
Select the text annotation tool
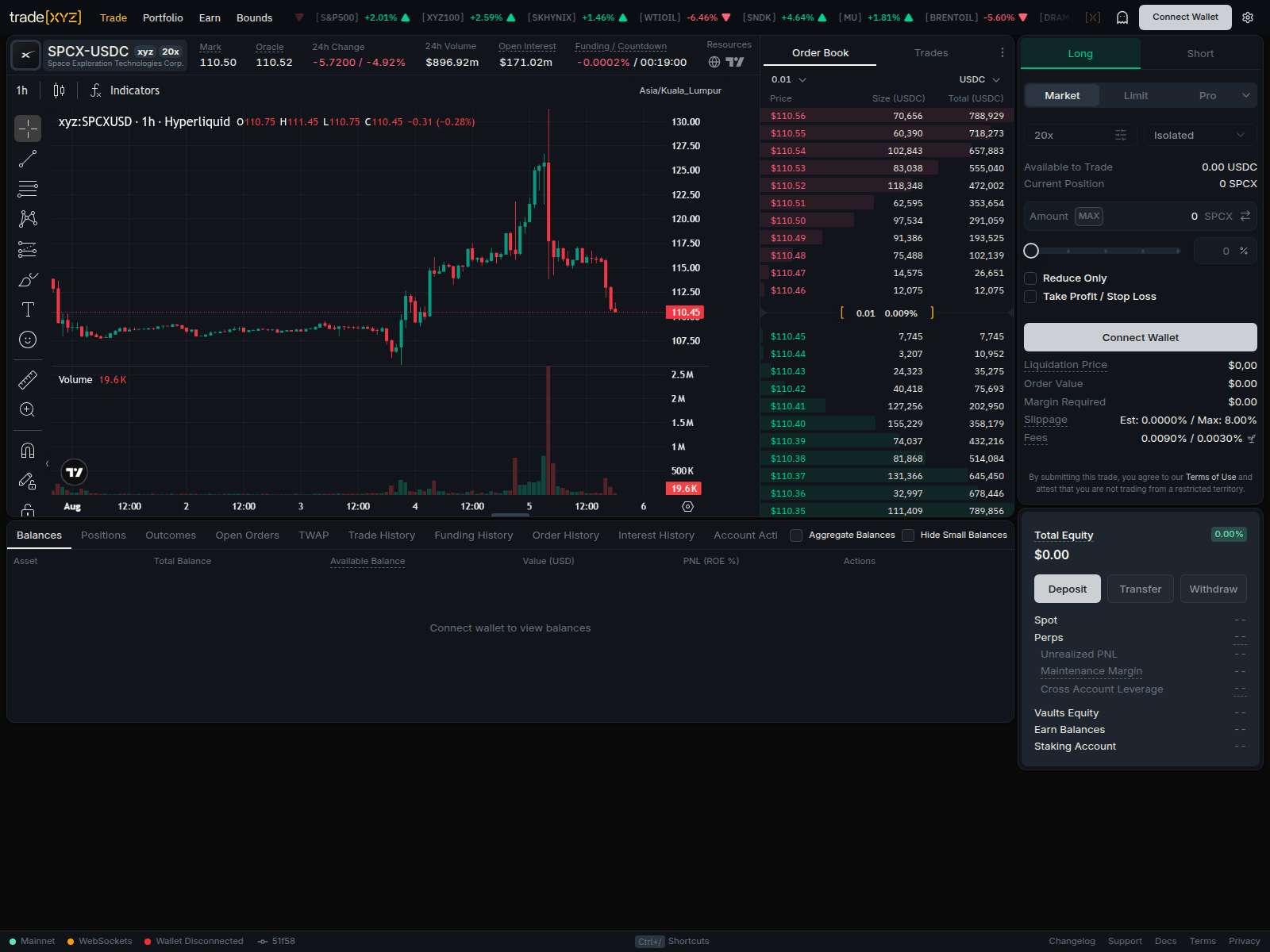coord(28,309)
